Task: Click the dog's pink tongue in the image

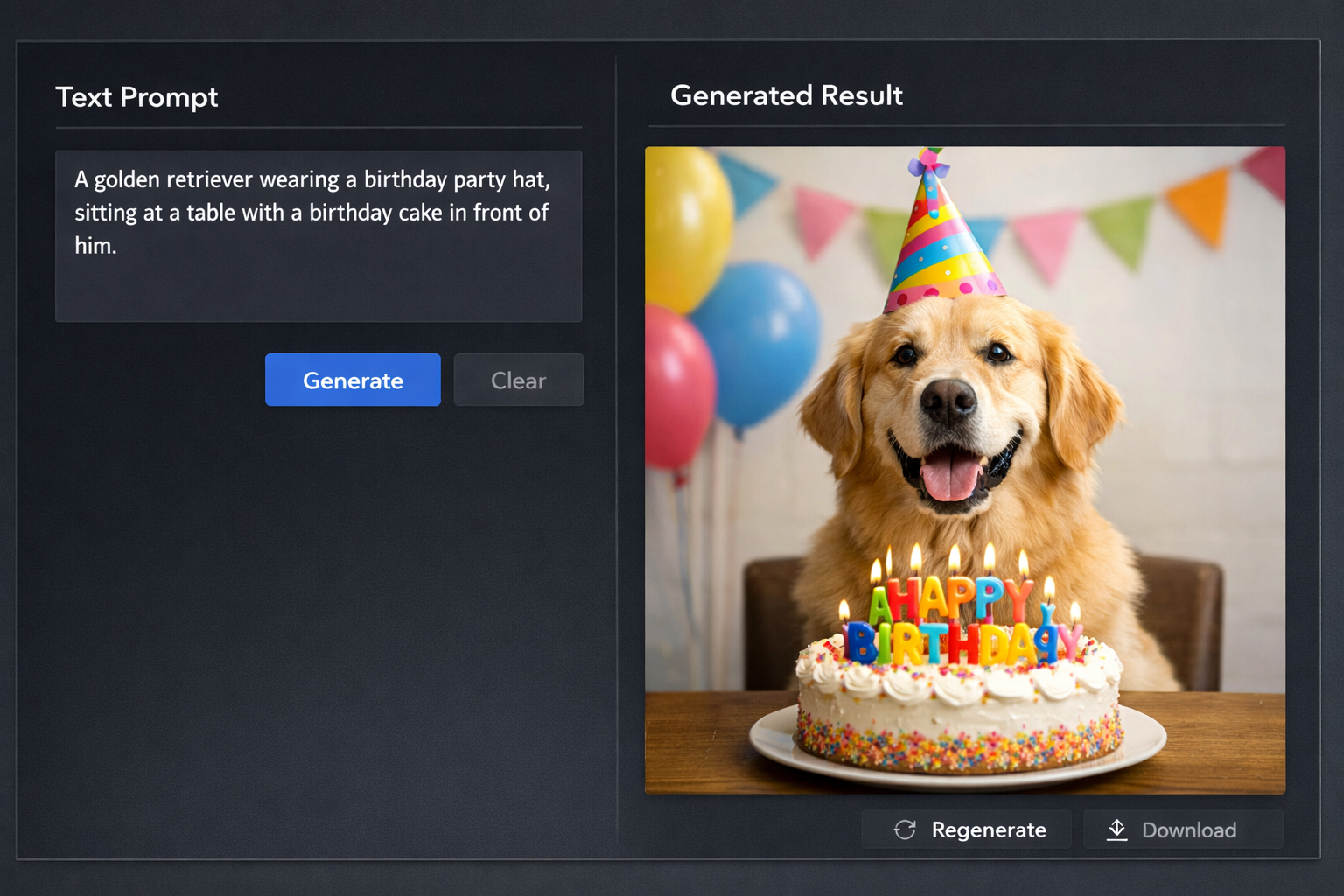Action: click(x=951, y=479)
